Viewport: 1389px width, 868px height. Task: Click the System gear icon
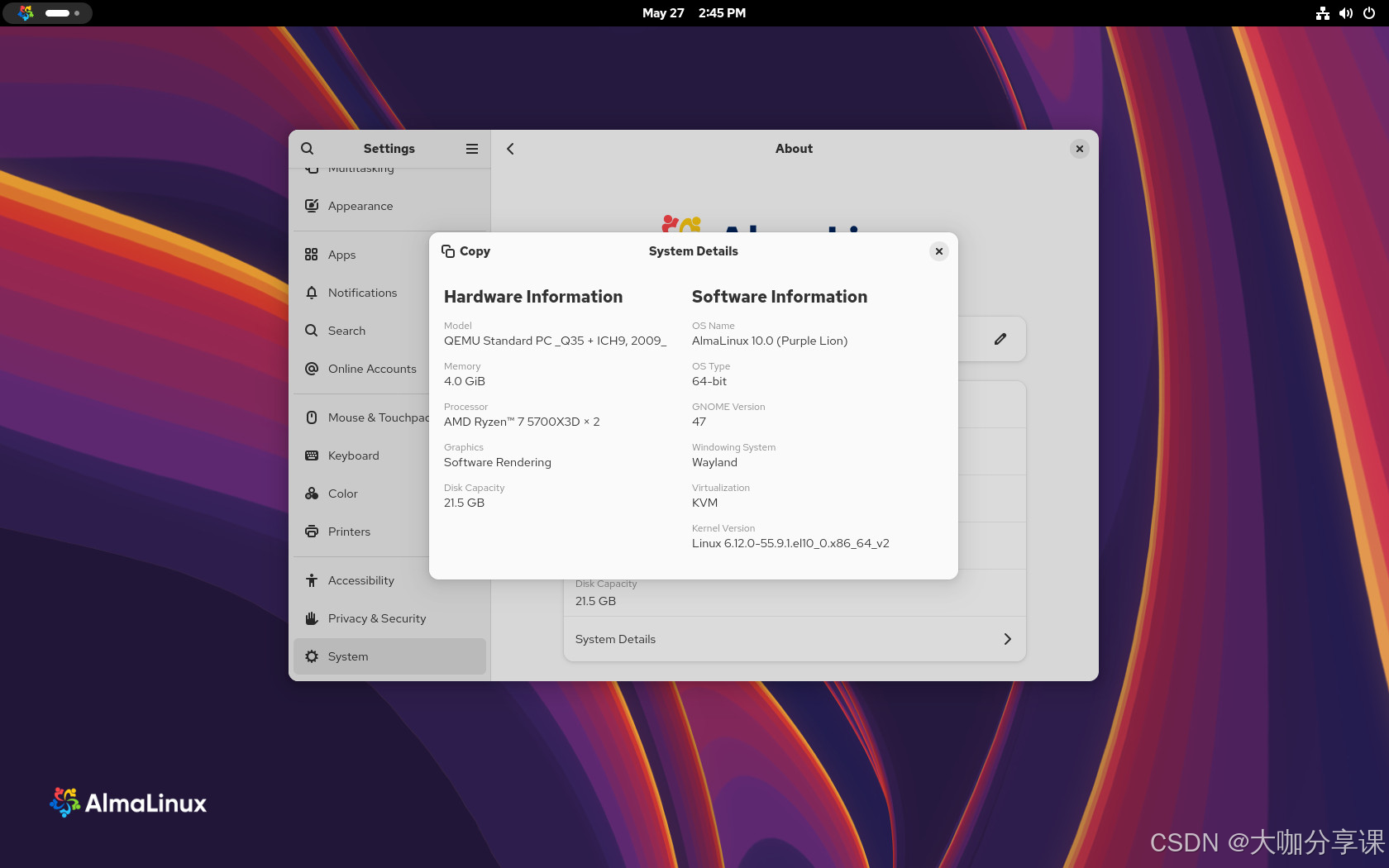coord(312,656)
